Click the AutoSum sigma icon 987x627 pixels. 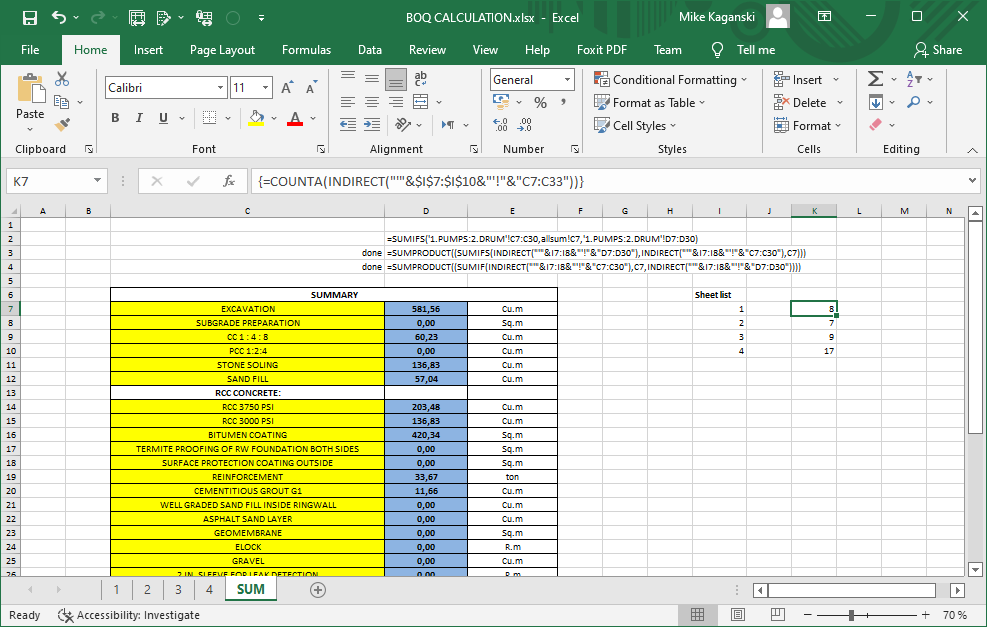coord(875,79)
